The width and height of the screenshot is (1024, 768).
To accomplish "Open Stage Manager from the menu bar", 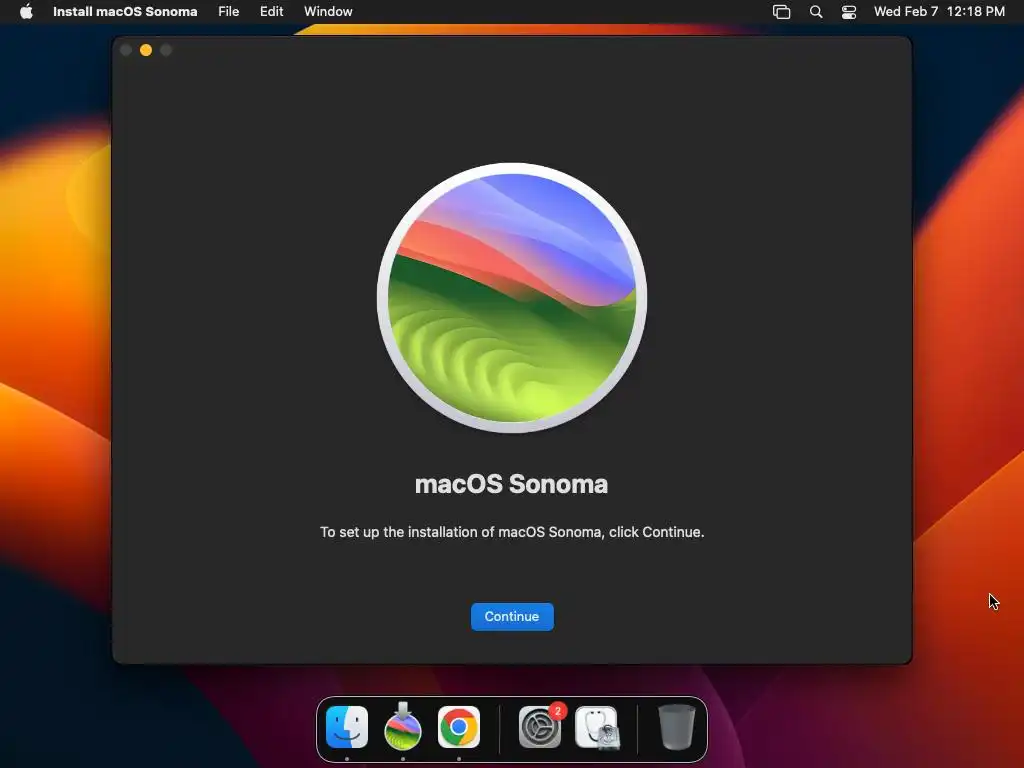I will 782,12.
